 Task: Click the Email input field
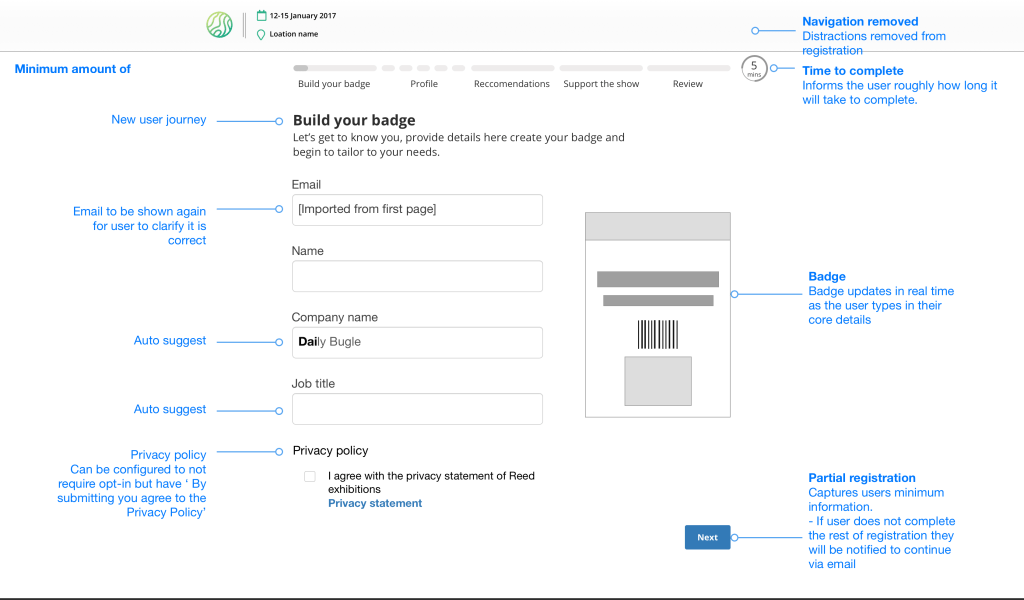[417, 210]
